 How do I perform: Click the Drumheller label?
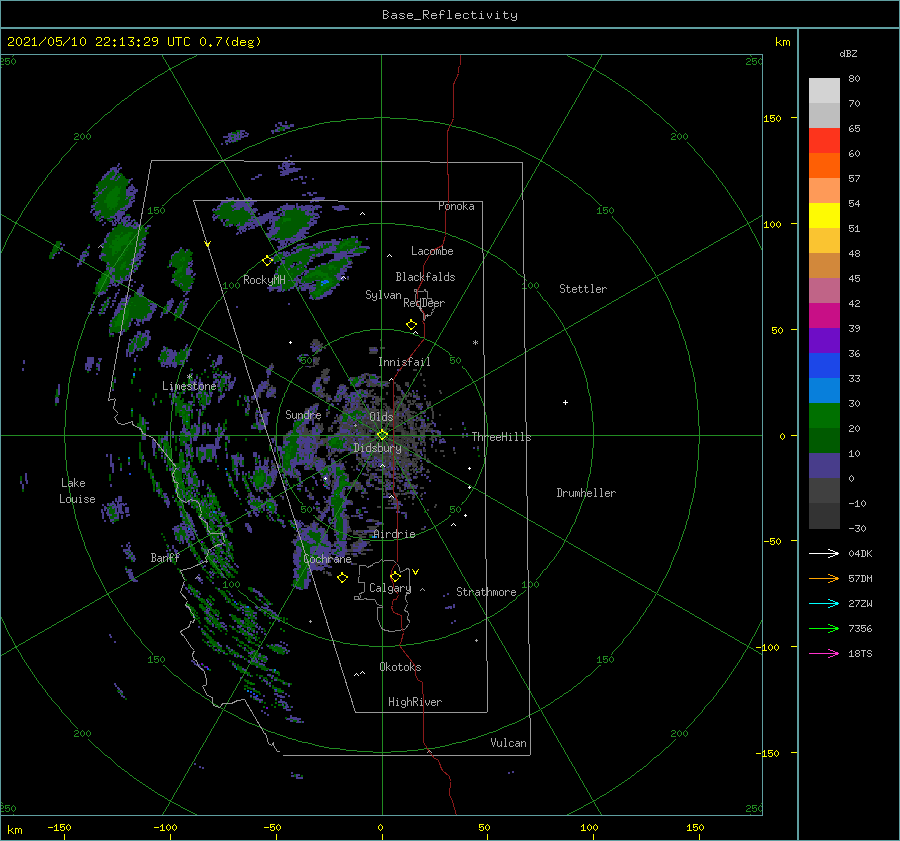586,493
